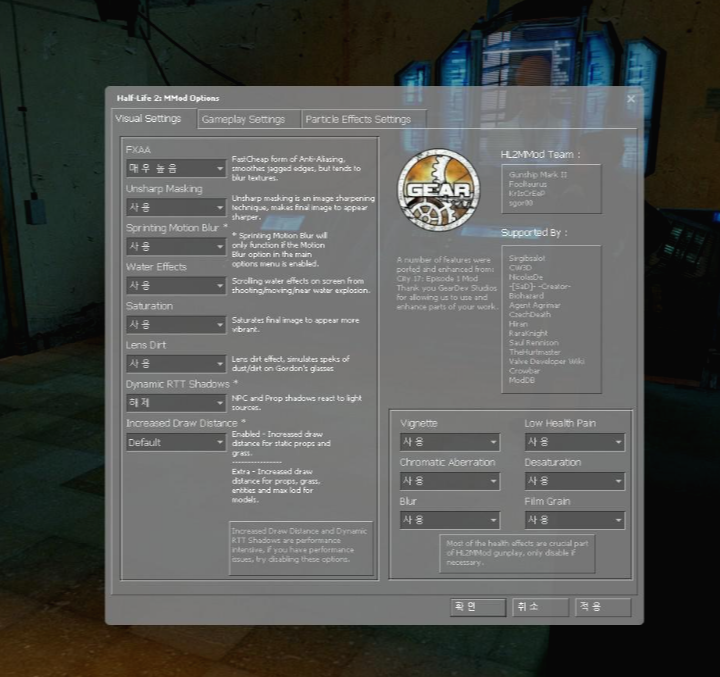Open the Vignette dropdown
720x677 pixels.
(x=450, y=442)
